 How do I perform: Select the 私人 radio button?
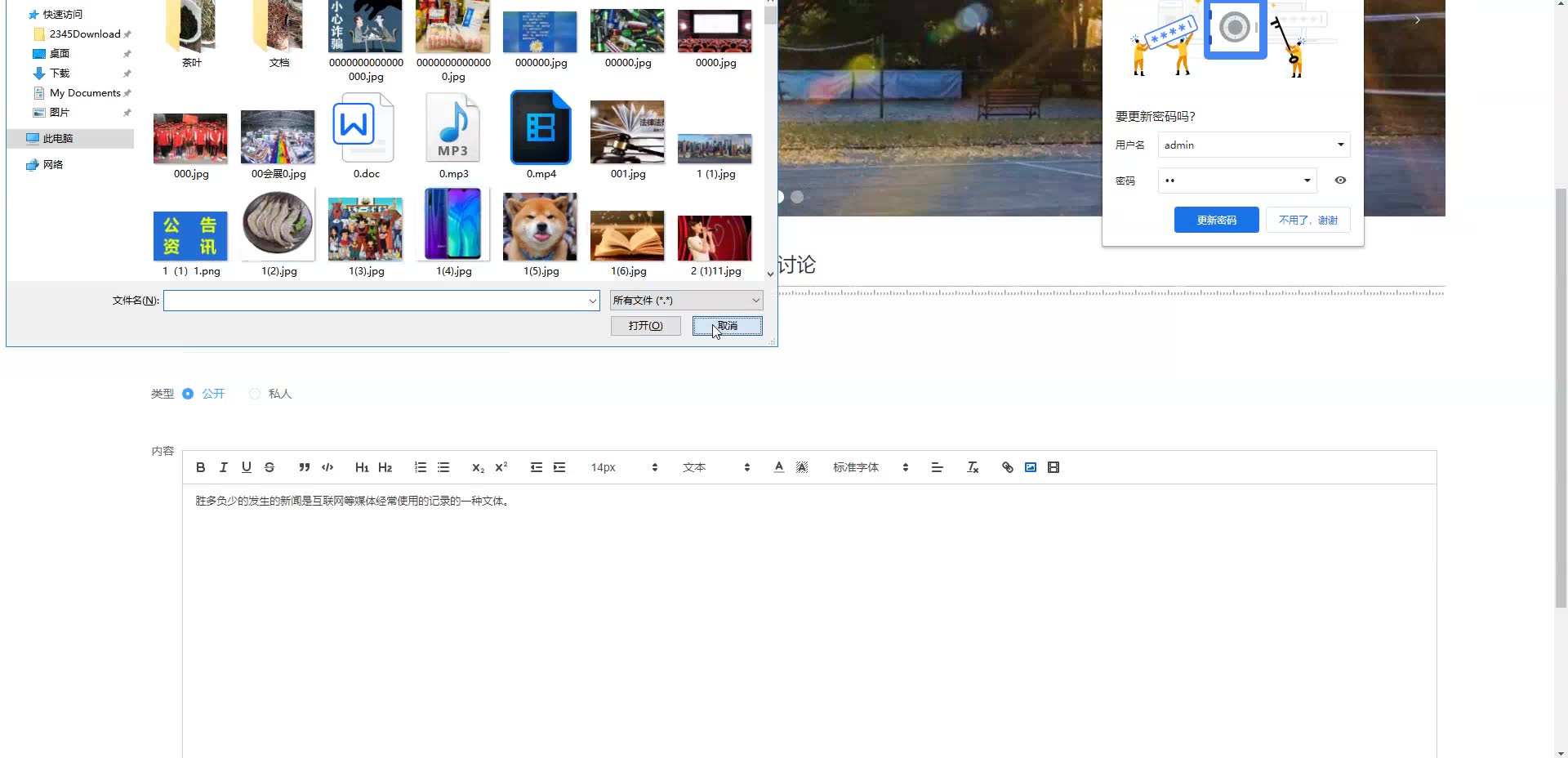(254, 393)
